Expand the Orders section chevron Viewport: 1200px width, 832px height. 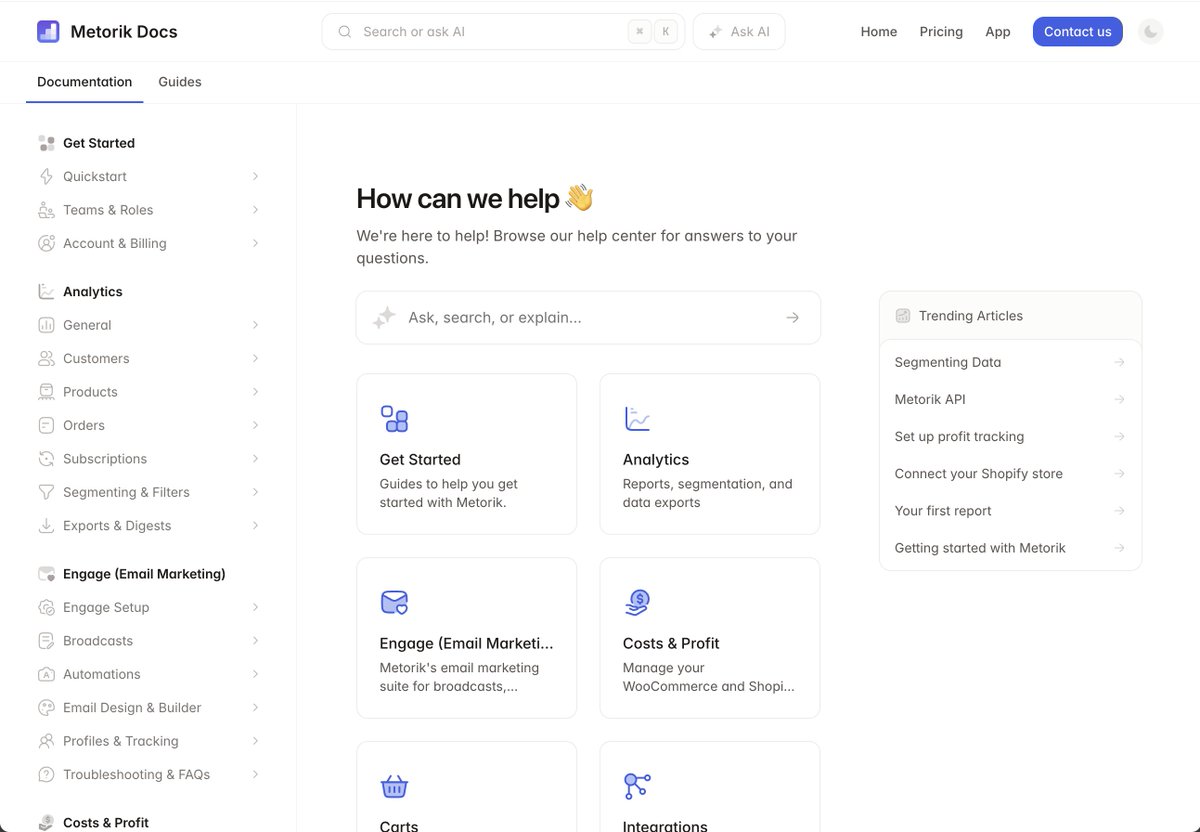tap(255, 425)
